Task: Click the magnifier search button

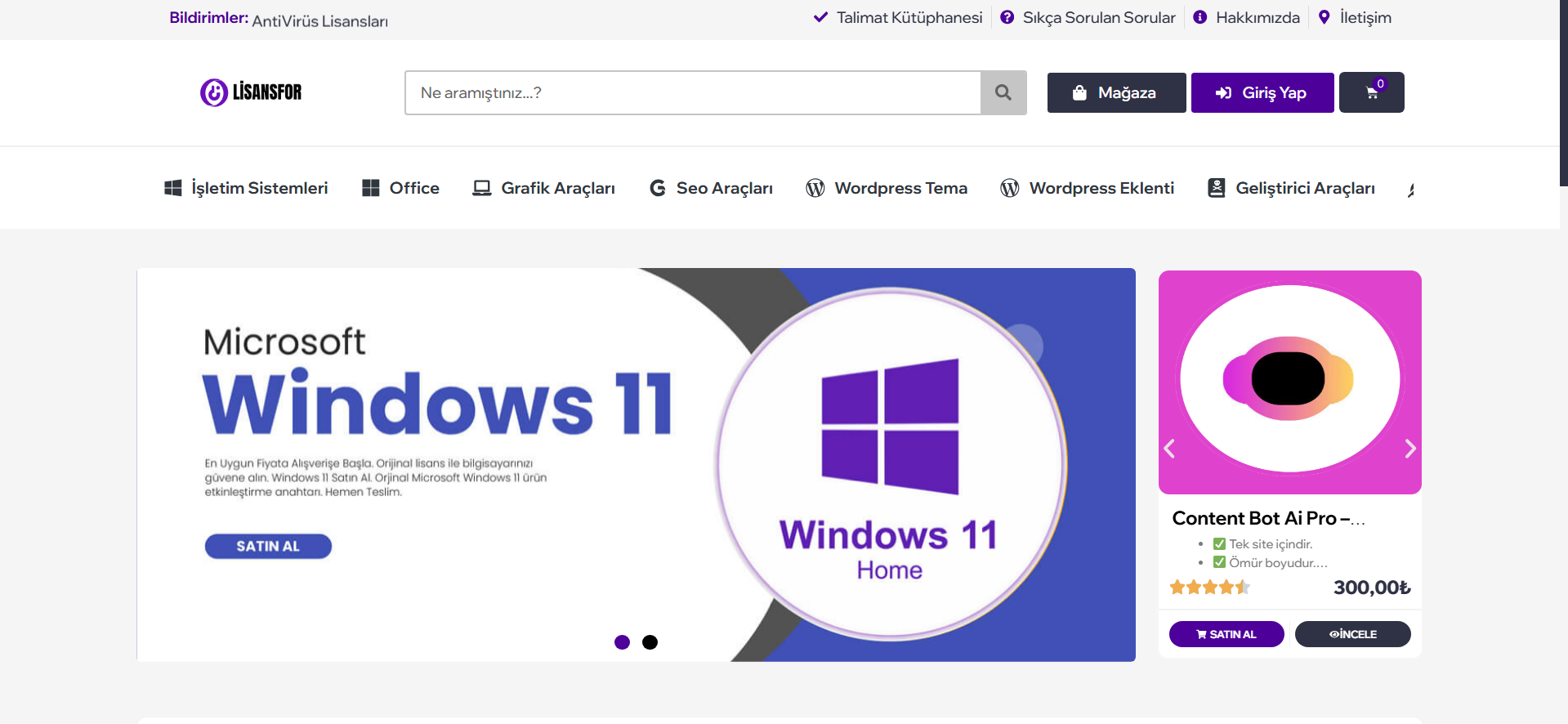Action: [1003, 92]
